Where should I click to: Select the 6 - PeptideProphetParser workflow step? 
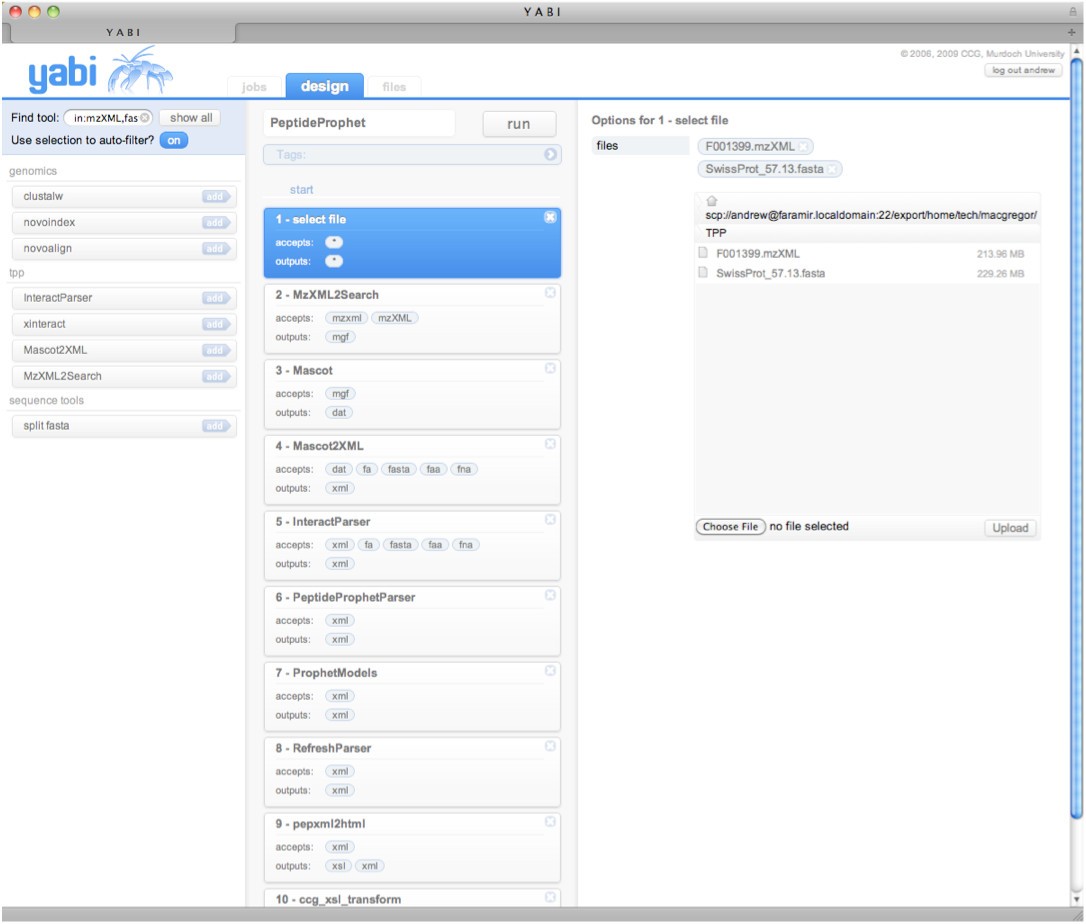pos(412,621)
